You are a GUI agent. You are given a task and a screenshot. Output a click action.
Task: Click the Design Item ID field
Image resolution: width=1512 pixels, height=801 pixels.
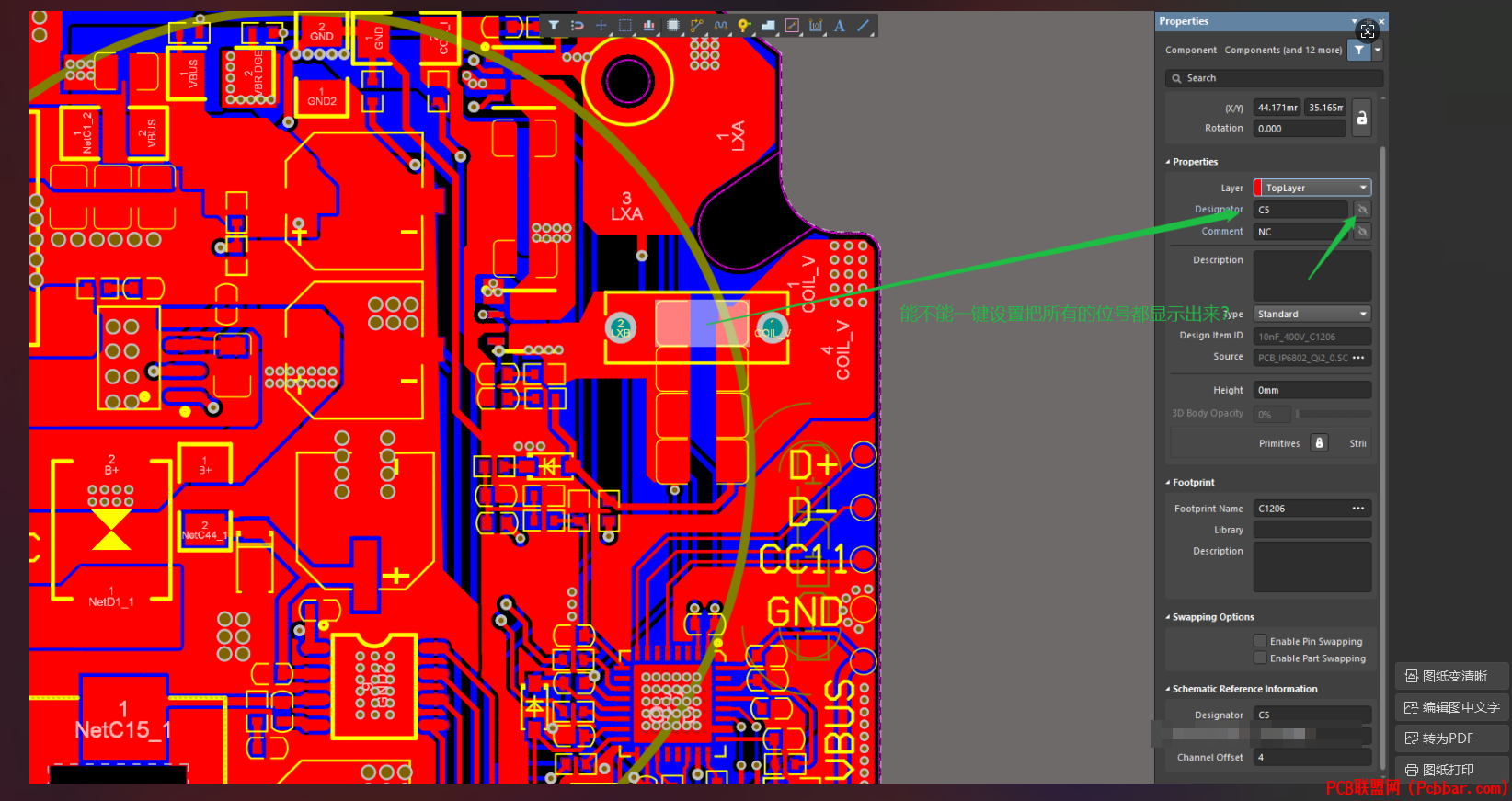[x=1312, y=337]
